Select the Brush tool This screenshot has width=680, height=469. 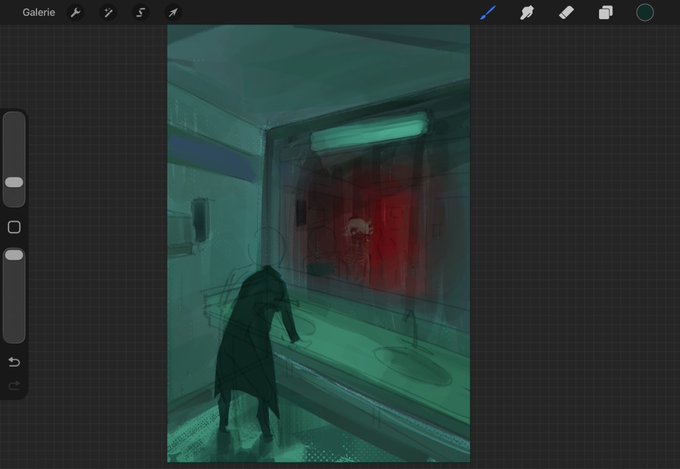click(x=488, y=13)
